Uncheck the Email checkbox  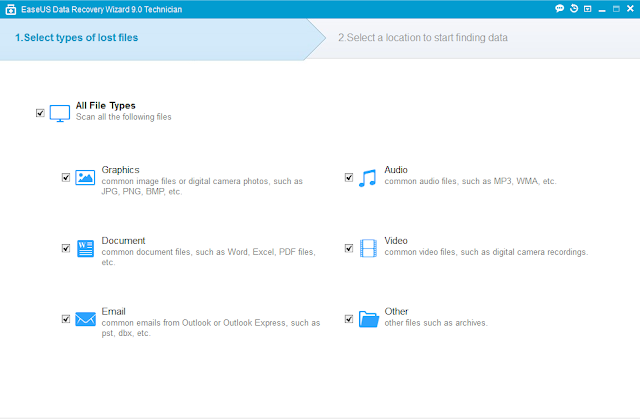pyautogui.click(x=66, y=319)
